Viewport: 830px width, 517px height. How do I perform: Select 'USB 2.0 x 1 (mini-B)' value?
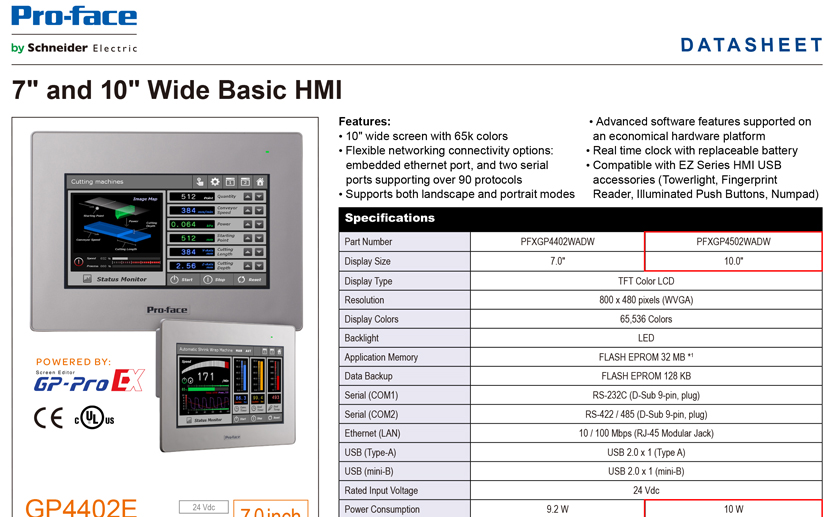(x=646, y=471)
